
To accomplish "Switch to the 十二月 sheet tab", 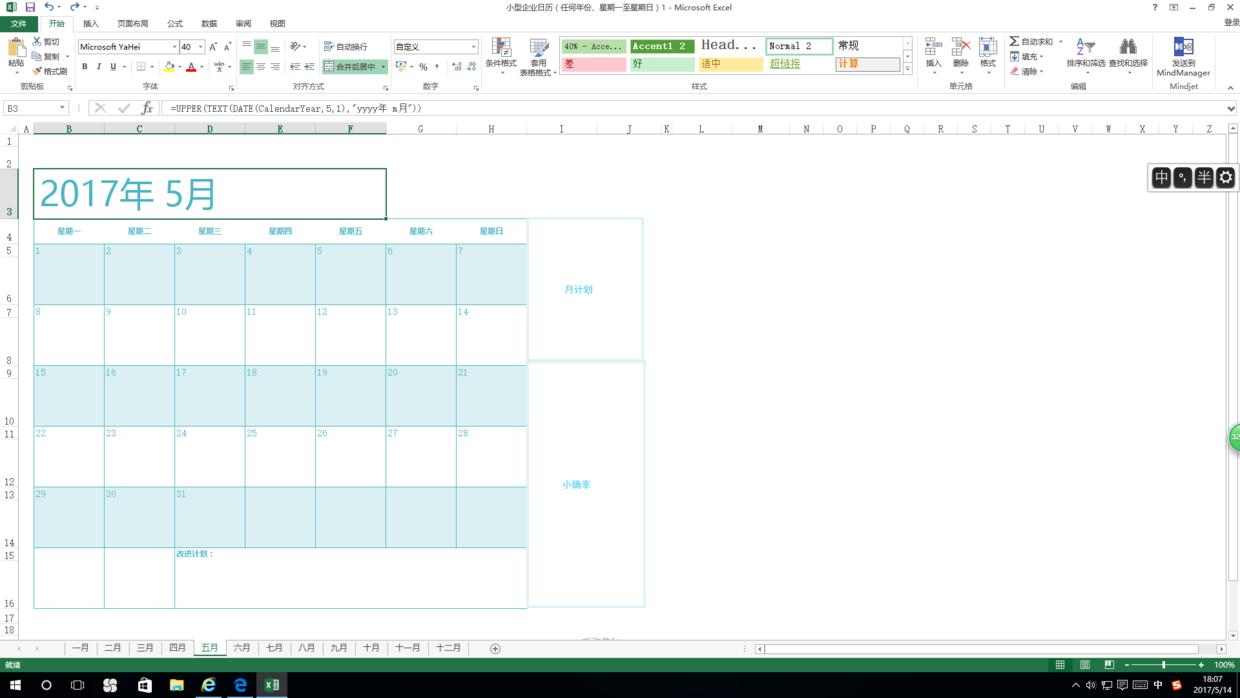I will click(448, 648).
